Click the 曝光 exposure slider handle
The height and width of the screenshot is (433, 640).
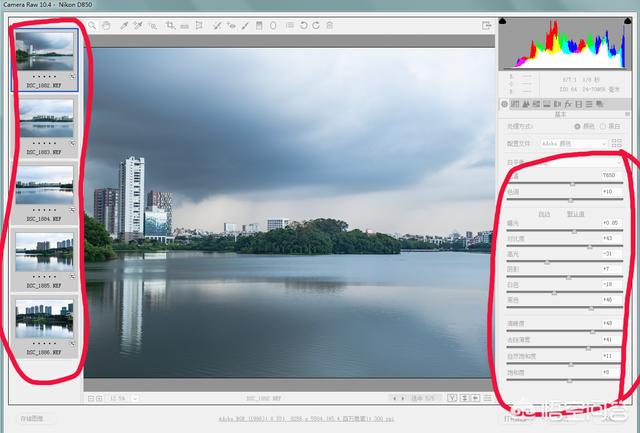[573, 229]
